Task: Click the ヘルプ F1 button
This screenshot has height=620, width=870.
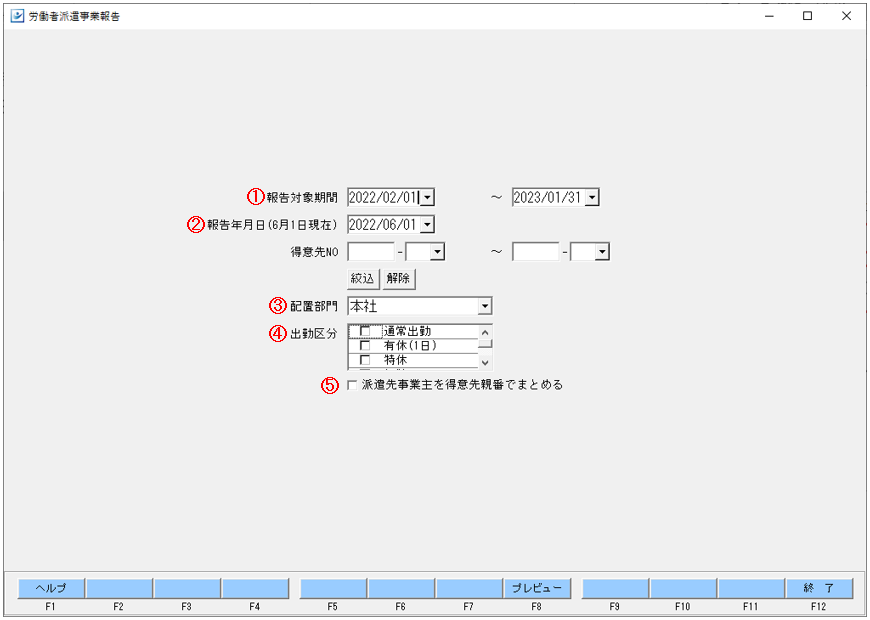Action: (51, 588)
